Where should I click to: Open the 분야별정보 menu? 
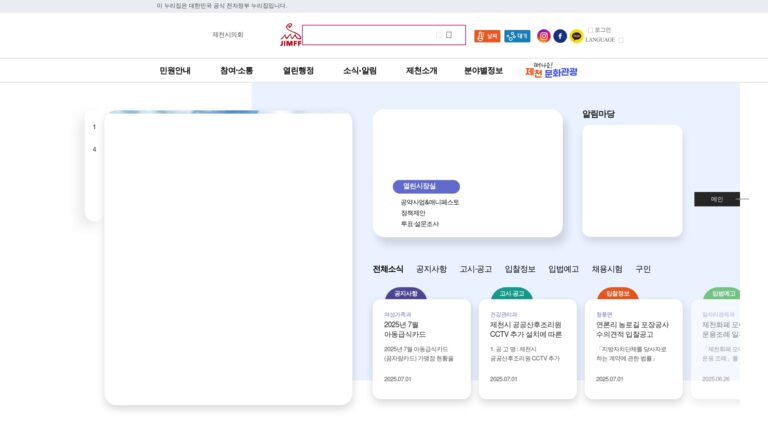click(483, 71)
